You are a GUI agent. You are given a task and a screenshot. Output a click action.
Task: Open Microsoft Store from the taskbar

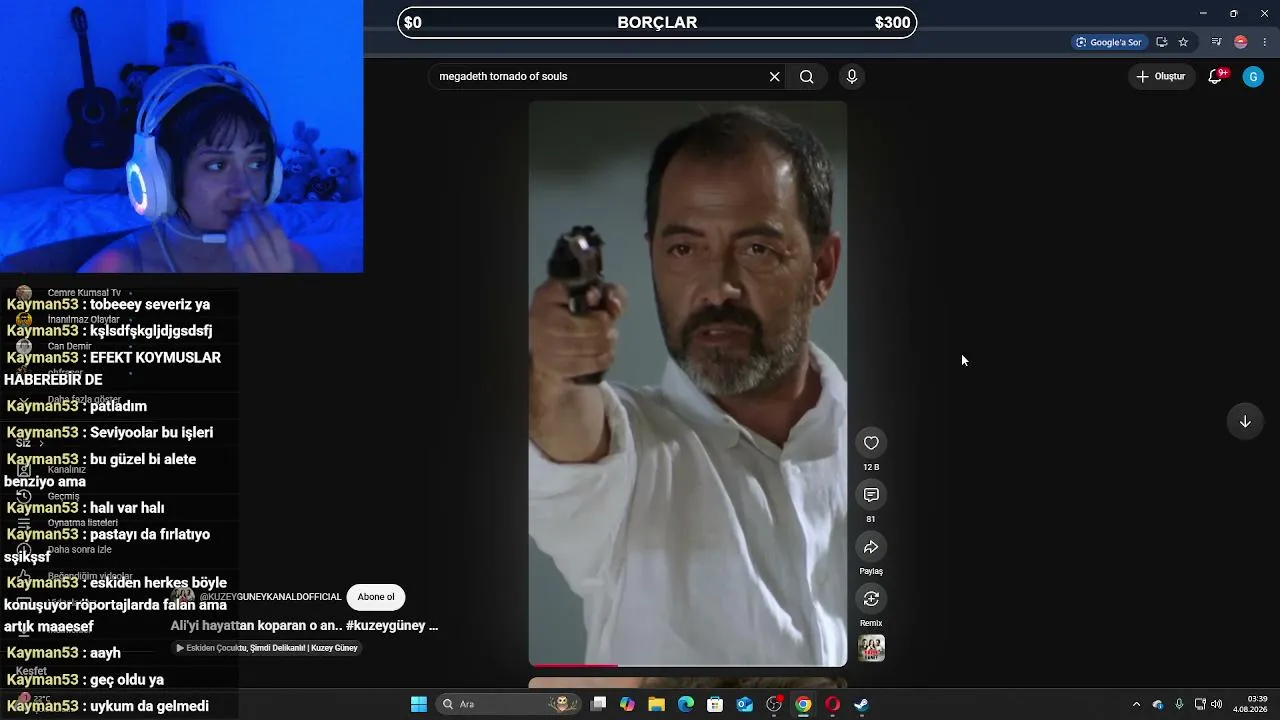point(715,704)
